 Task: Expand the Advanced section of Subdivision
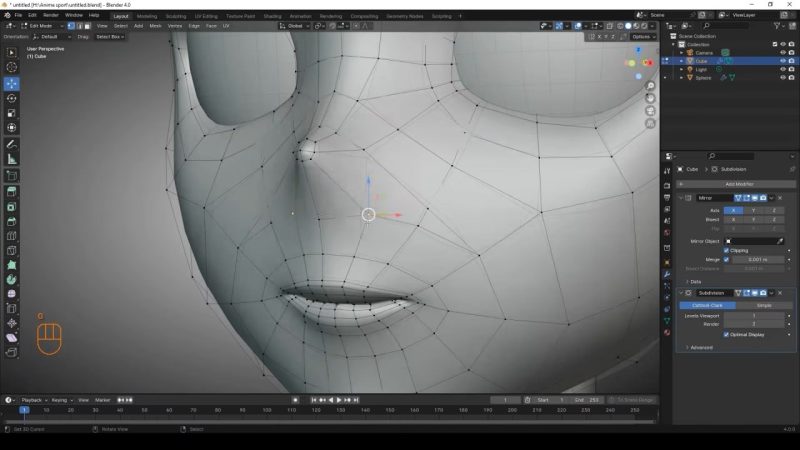(x=700, y=347)
